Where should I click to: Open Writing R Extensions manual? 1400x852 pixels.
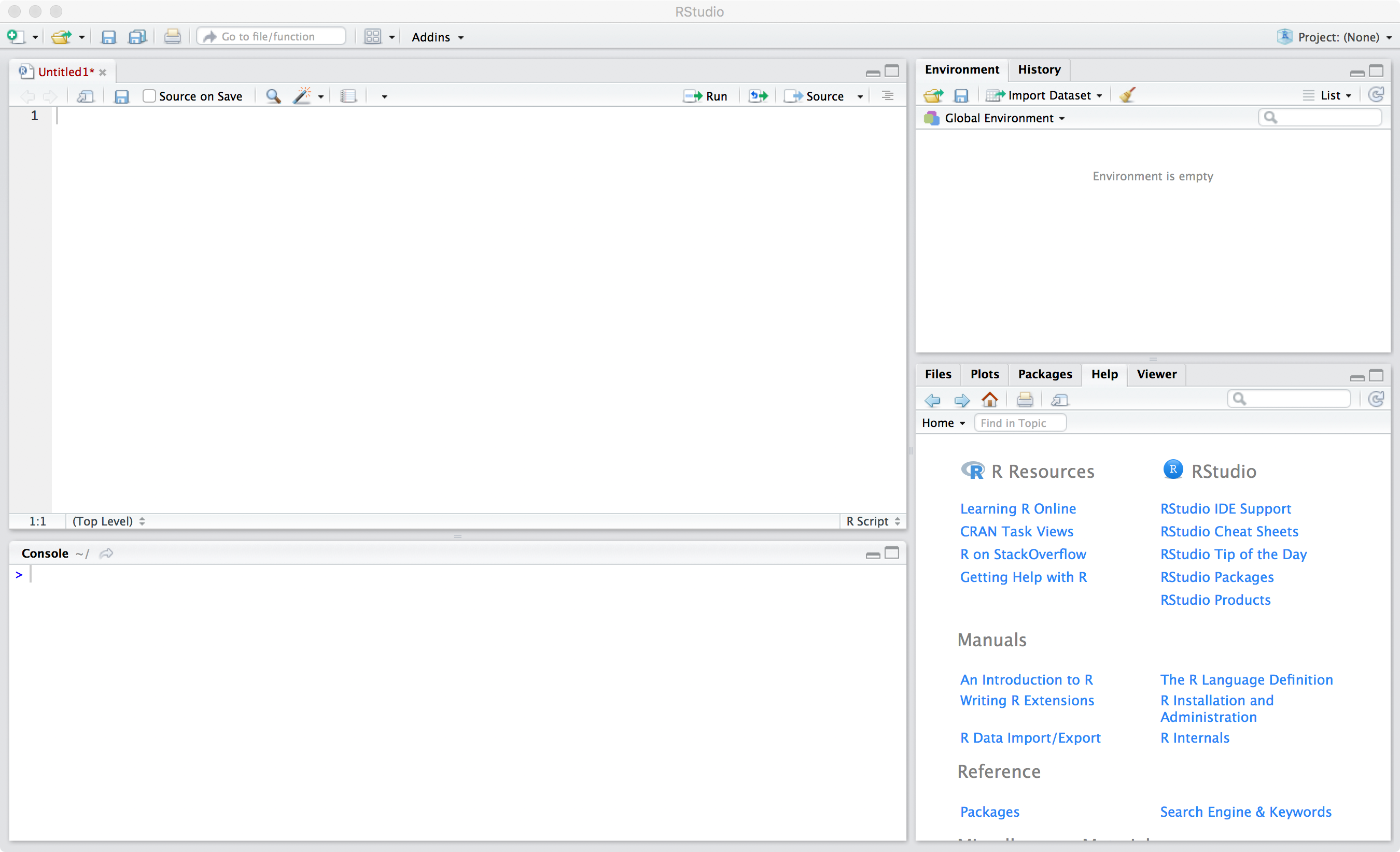(x=1027, y=700)
